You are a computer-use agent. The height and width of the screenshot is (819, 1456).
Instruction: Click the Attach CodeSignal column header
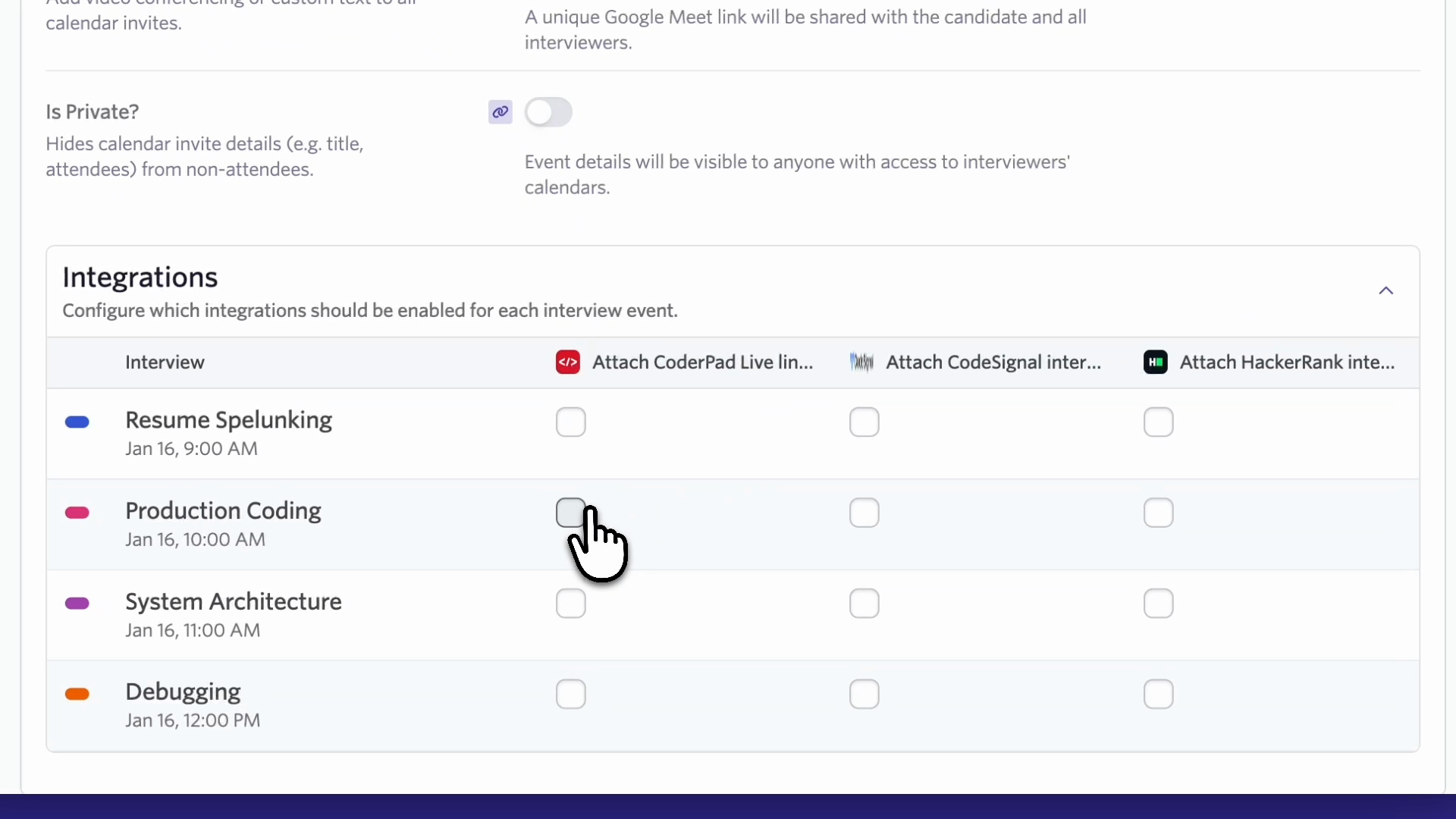coord(993,362)
